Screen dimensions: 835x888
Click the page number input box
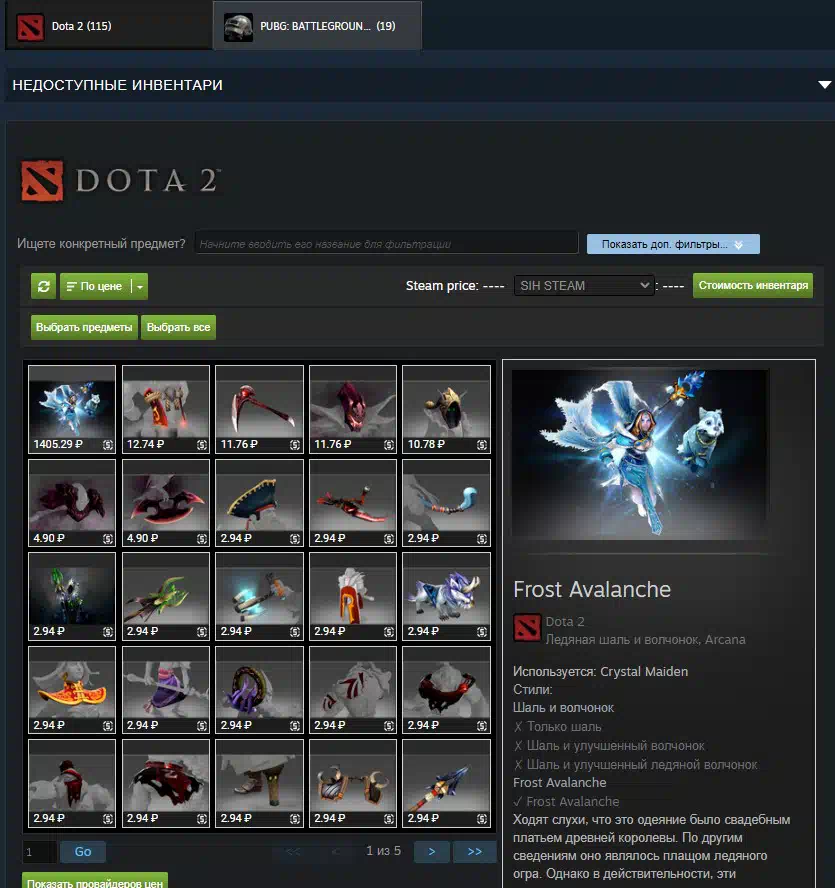(x=39, y=852)
